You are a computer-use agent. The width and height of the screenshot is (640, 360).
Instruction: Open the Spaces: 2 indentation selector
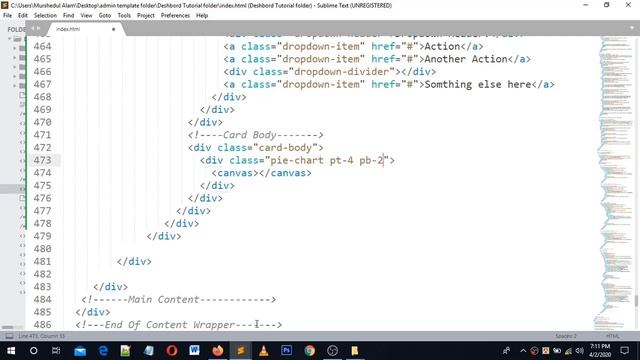click(566, 336)
